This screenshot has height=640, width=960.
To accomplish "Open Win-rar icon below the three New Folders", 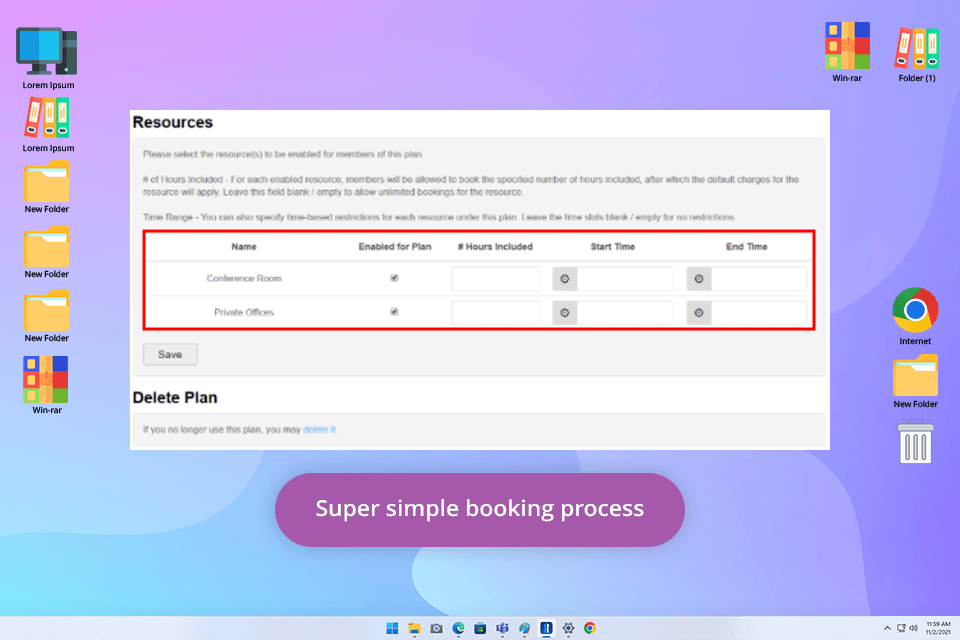I will click(x=46, y=379).
